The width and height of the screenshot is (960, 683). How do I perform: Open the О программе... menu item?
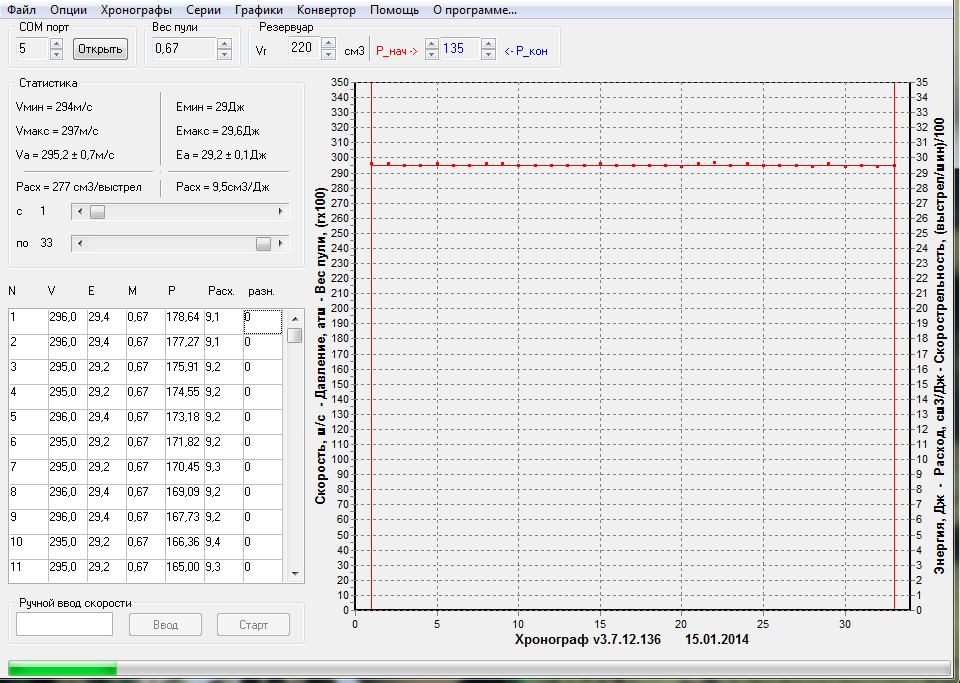click(474, 10)
